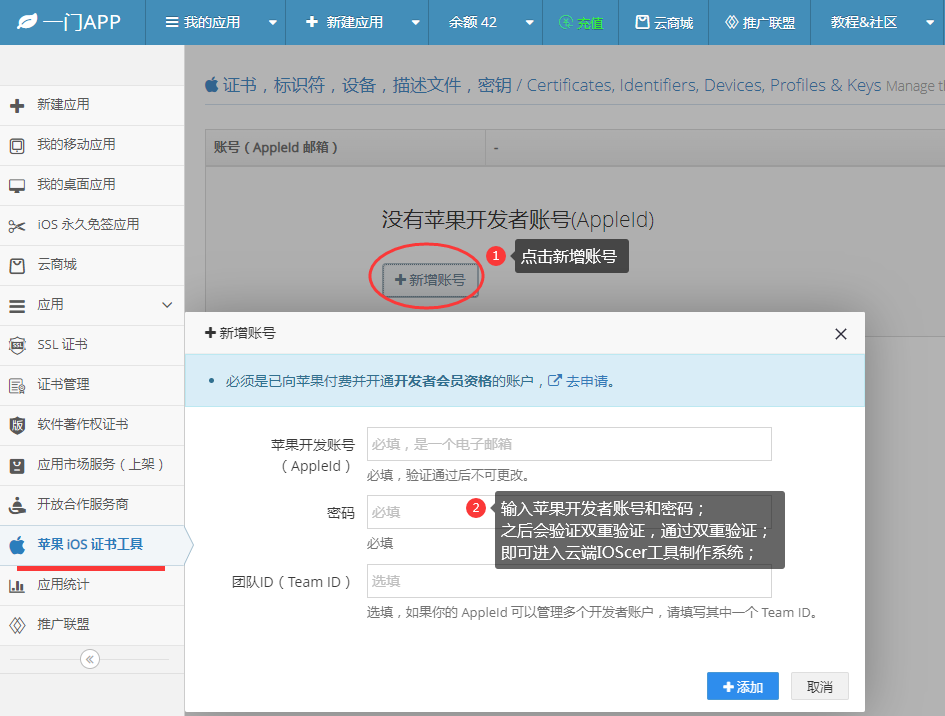Expand the dropdown arrow beside 余额 42

point(529,23)
